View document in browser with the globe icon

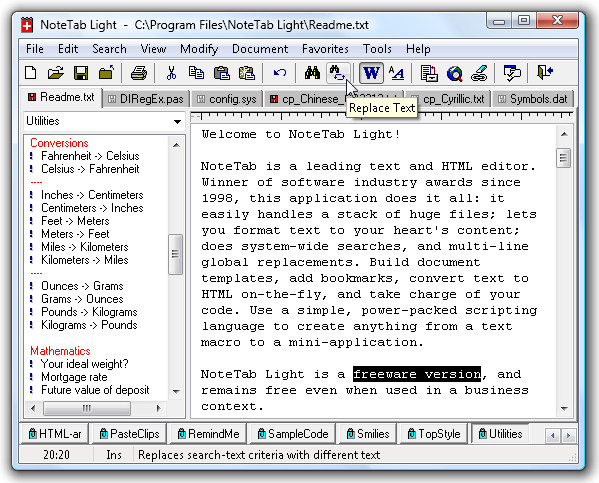(x=455, y=72)
